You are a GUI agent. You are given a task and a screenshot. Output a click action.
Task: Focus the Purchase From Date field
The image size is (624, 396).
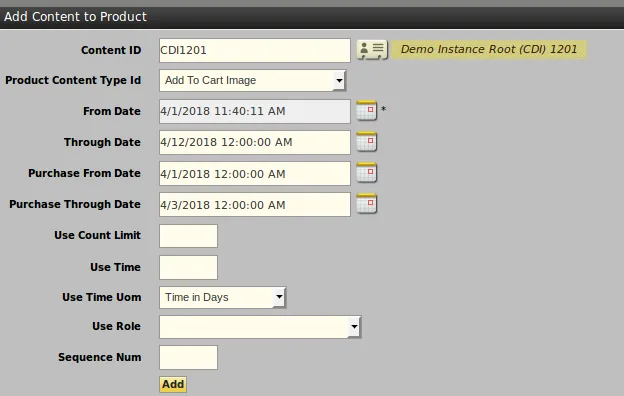(x=255, y=173)
